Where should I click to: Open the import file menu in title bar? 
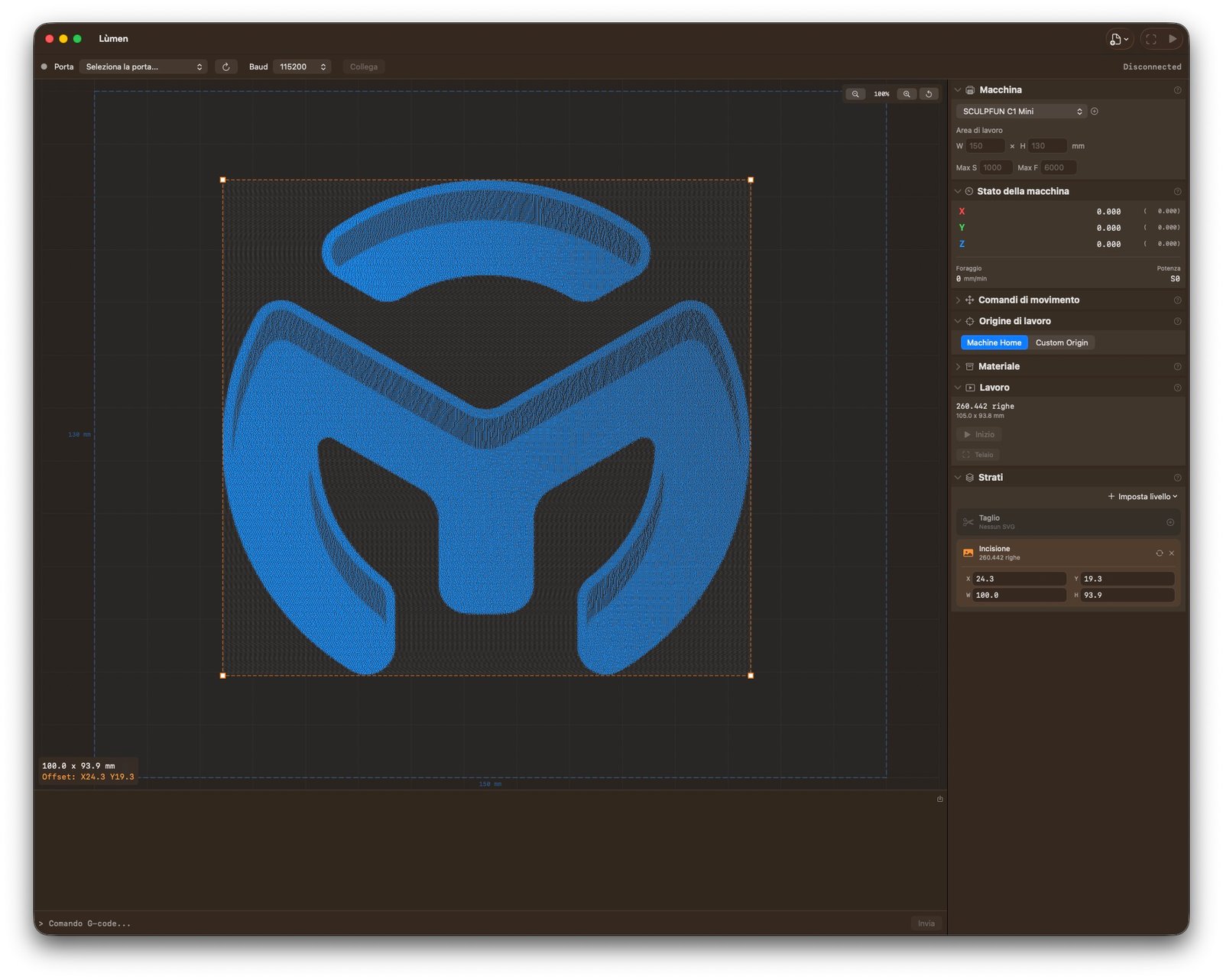coord(1118,39)
